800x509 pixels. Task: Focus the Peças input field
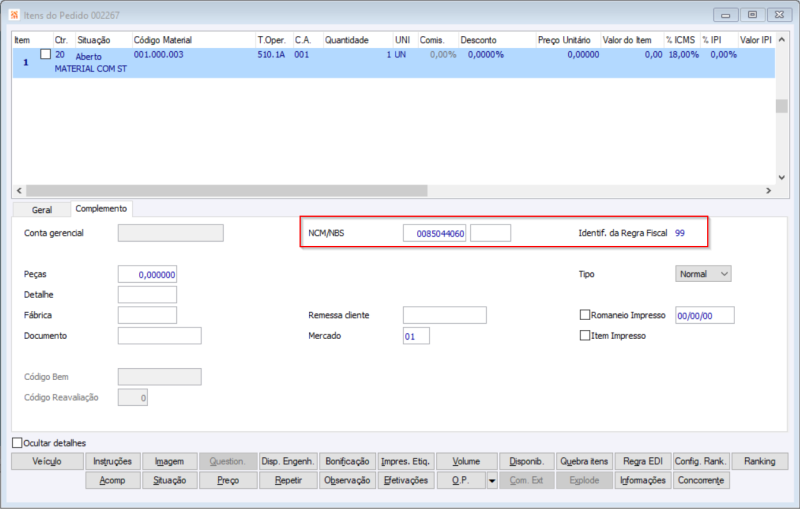tap(147, 274)
